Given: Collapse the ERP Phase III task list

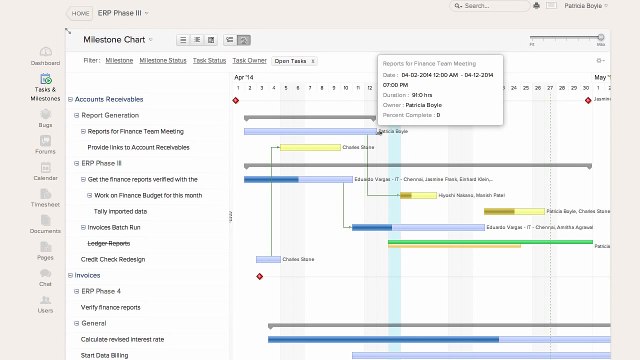Looking at the screenshot, I should 76,163.
